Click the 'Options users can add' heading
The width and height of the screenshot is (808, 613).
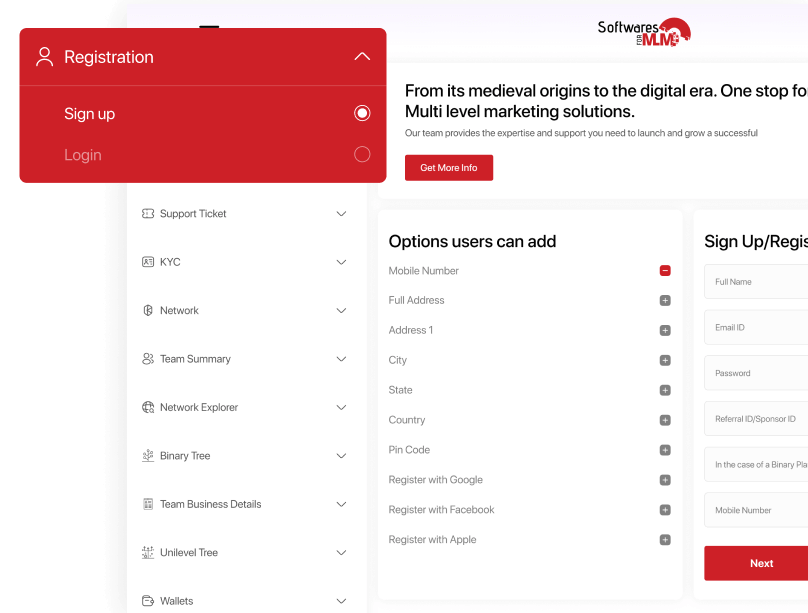[472, 241]
